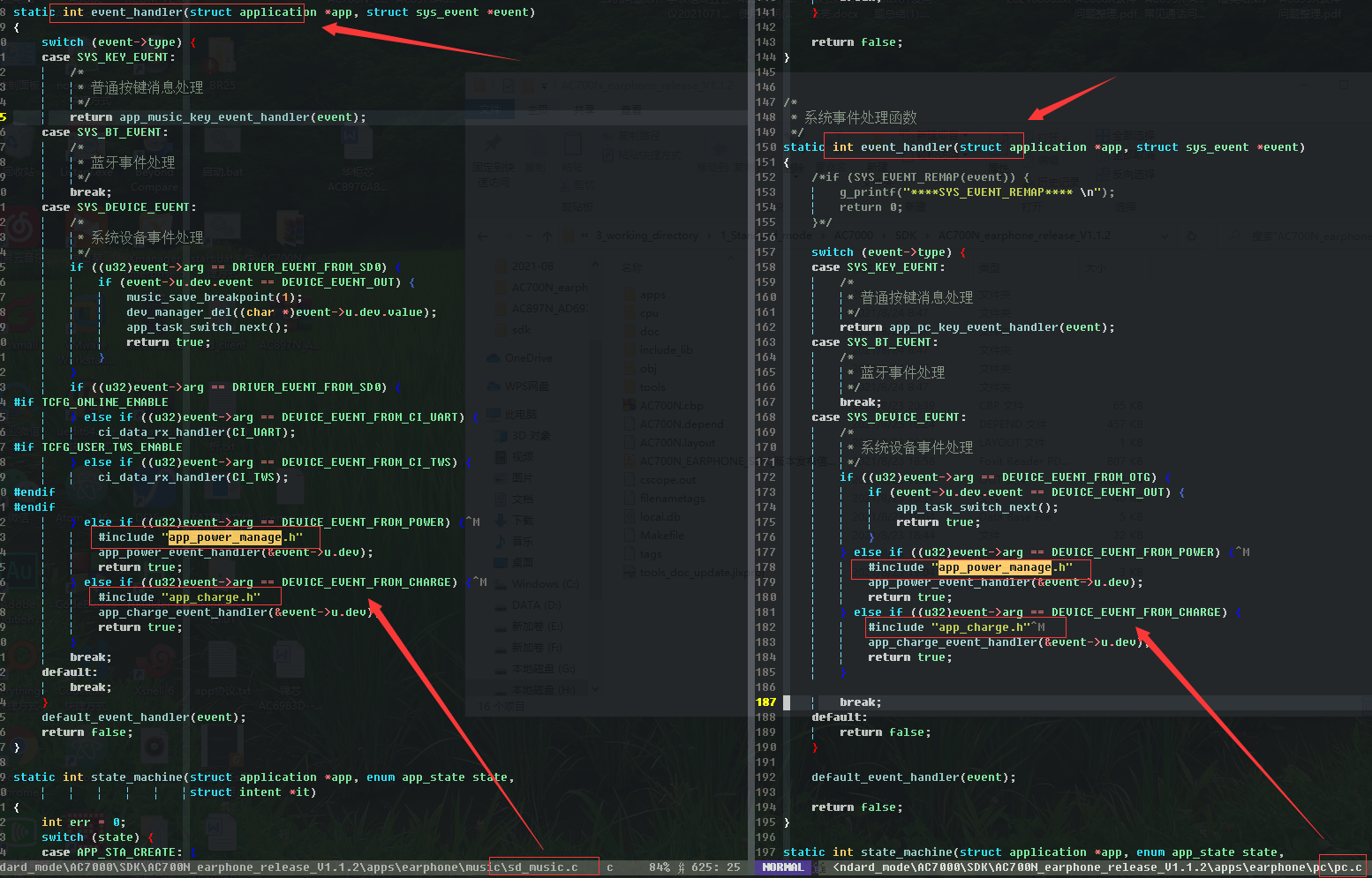
Task: Click break; on line 187
Action: tap(861, 702)
